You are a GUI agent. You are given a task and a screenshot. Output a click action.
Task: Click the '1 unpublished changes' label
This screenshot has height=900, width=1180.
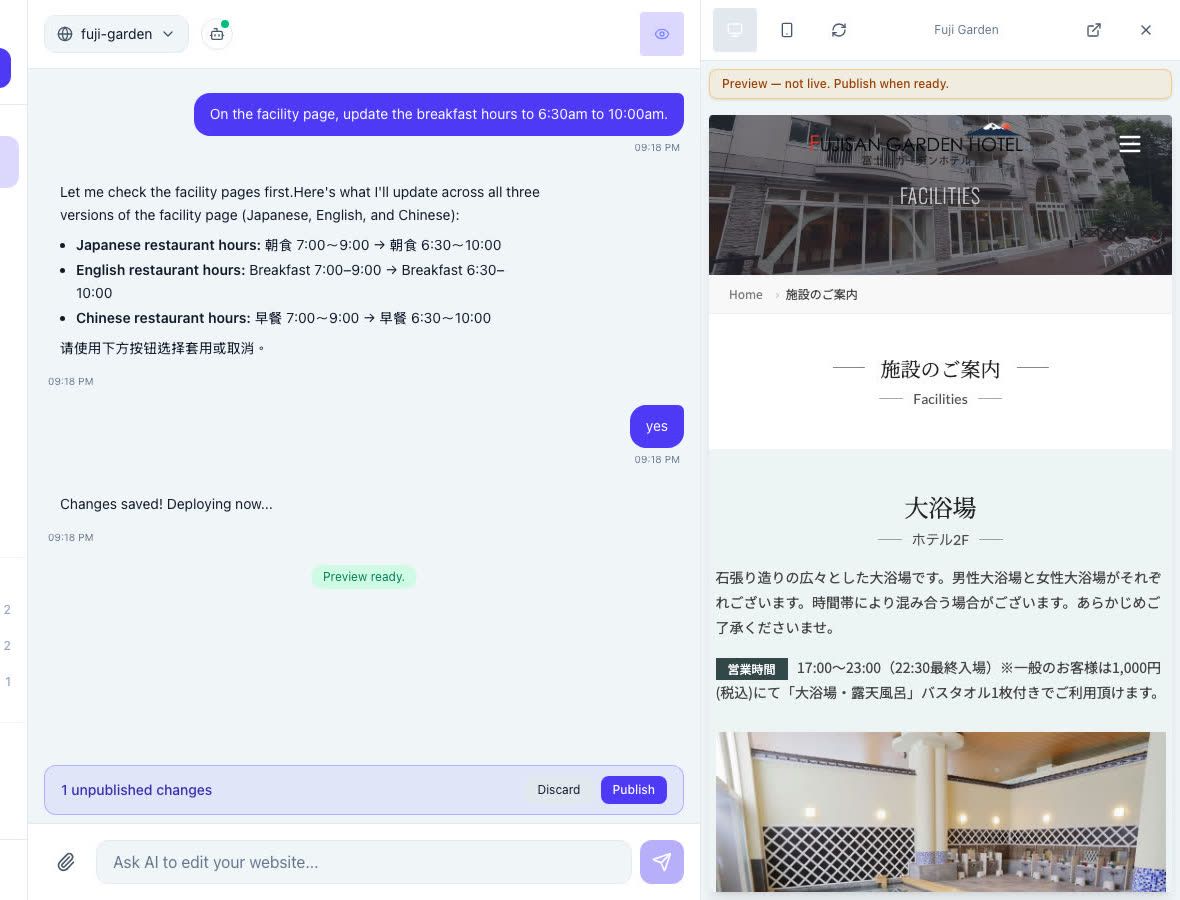tap(136, 789)
